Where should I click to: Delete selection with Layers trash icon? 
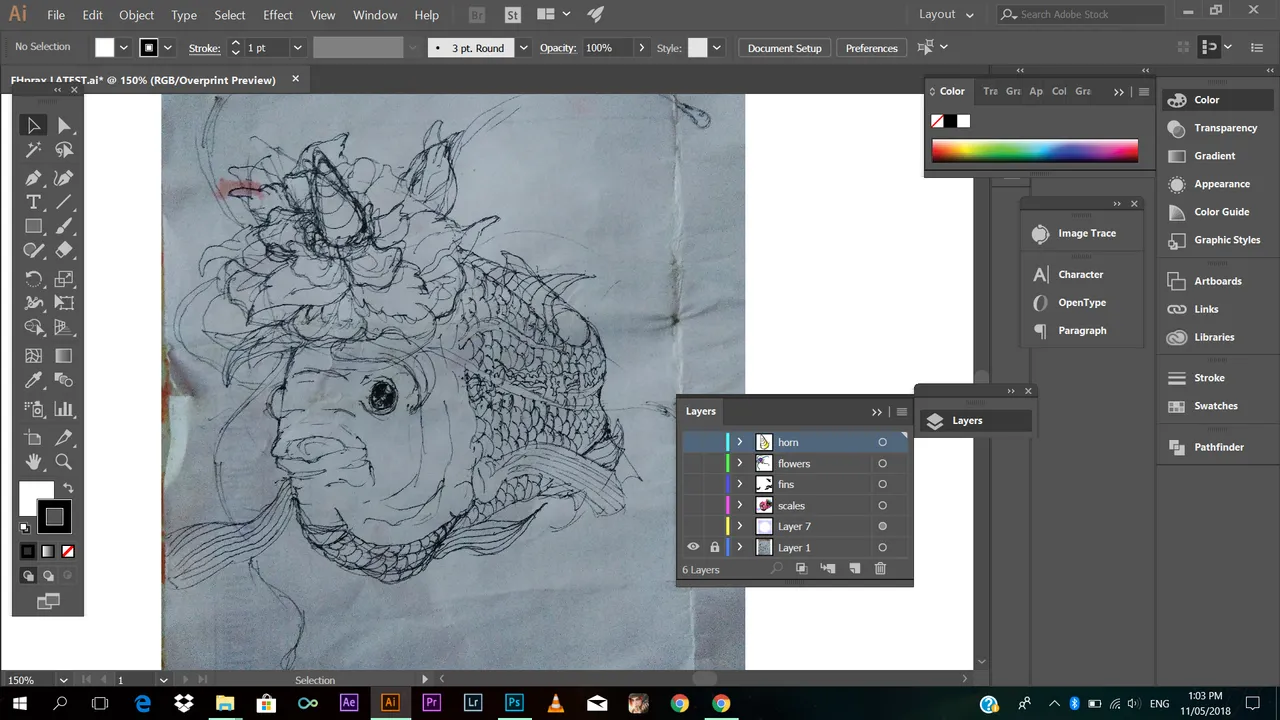(880, 568)
